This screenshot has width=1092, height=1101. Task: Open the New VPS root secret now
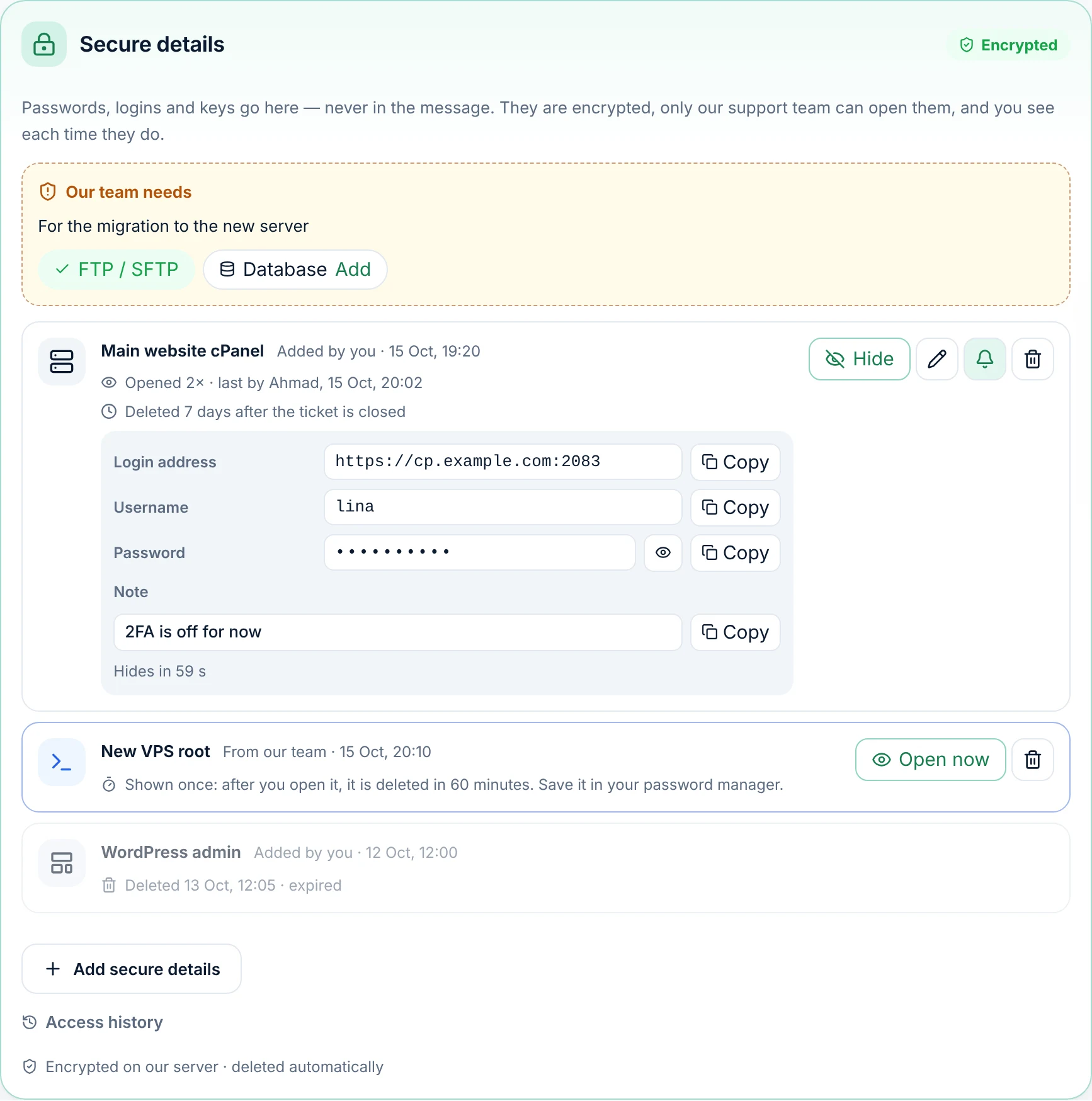tap(931, 760)
